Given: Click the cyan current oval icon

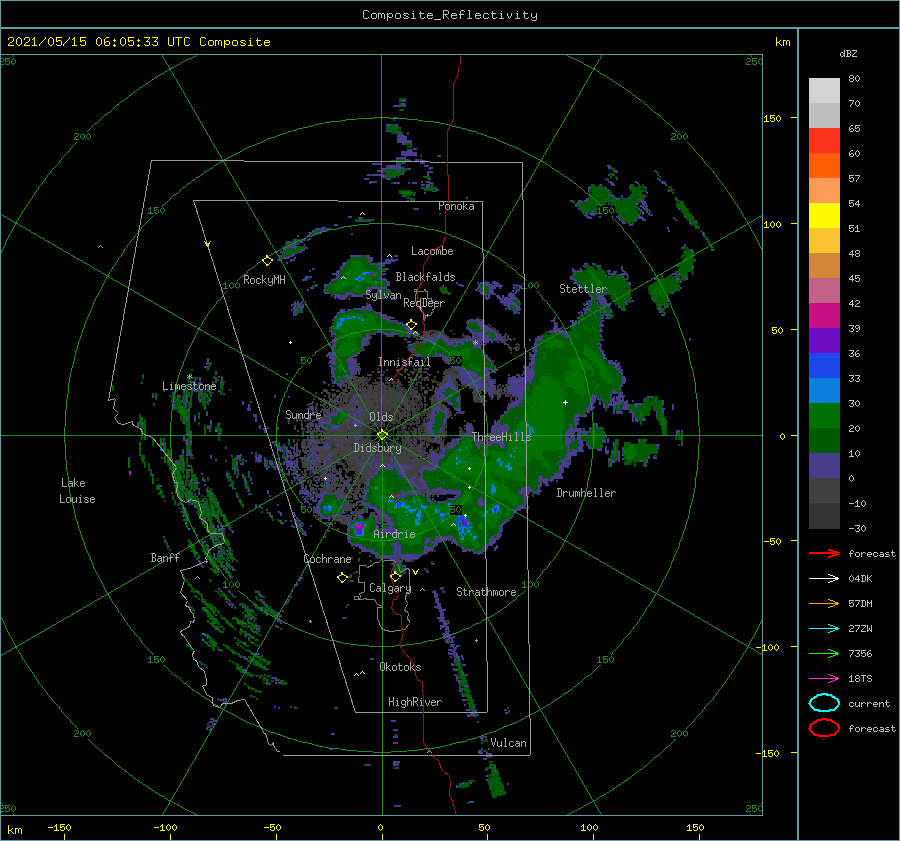Looking at the screenshot, I should [824, 703].
